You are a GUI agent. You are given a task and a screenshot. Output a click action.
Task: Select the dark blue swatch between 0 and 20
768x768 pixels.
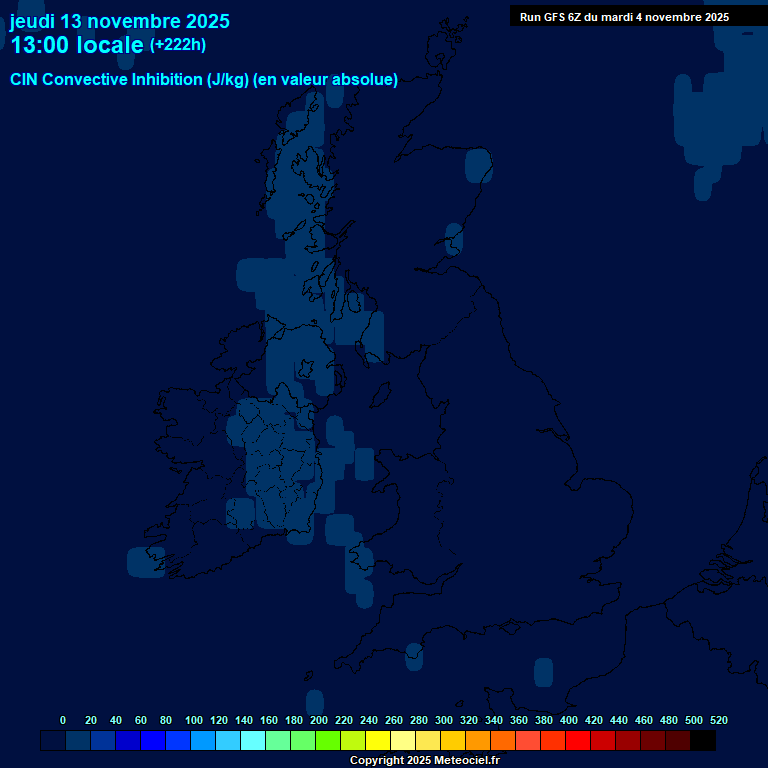click(x=78, y=741)
